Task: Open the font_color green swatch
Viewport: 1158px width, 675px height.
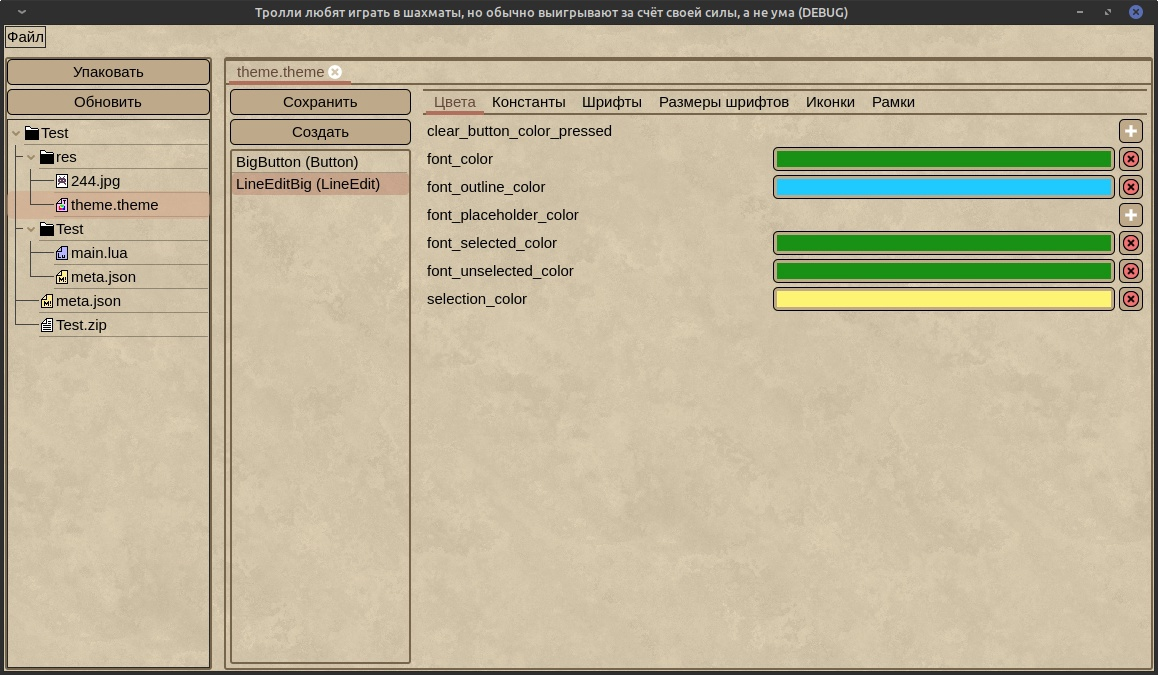Action: pos(944,159)
